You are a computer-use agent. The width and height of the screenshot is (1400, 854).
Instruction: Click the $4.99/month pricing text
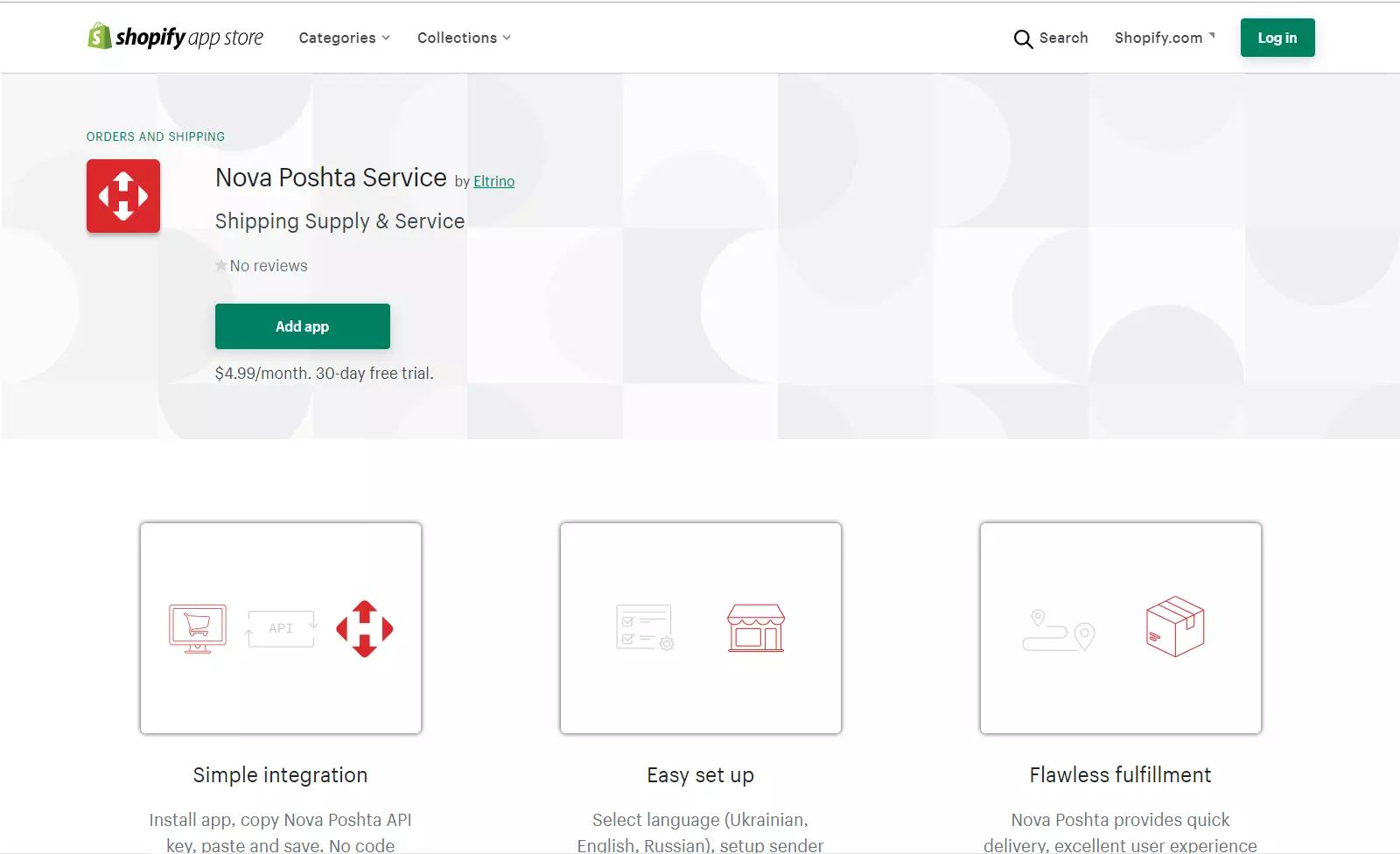(x=325, y=374)
